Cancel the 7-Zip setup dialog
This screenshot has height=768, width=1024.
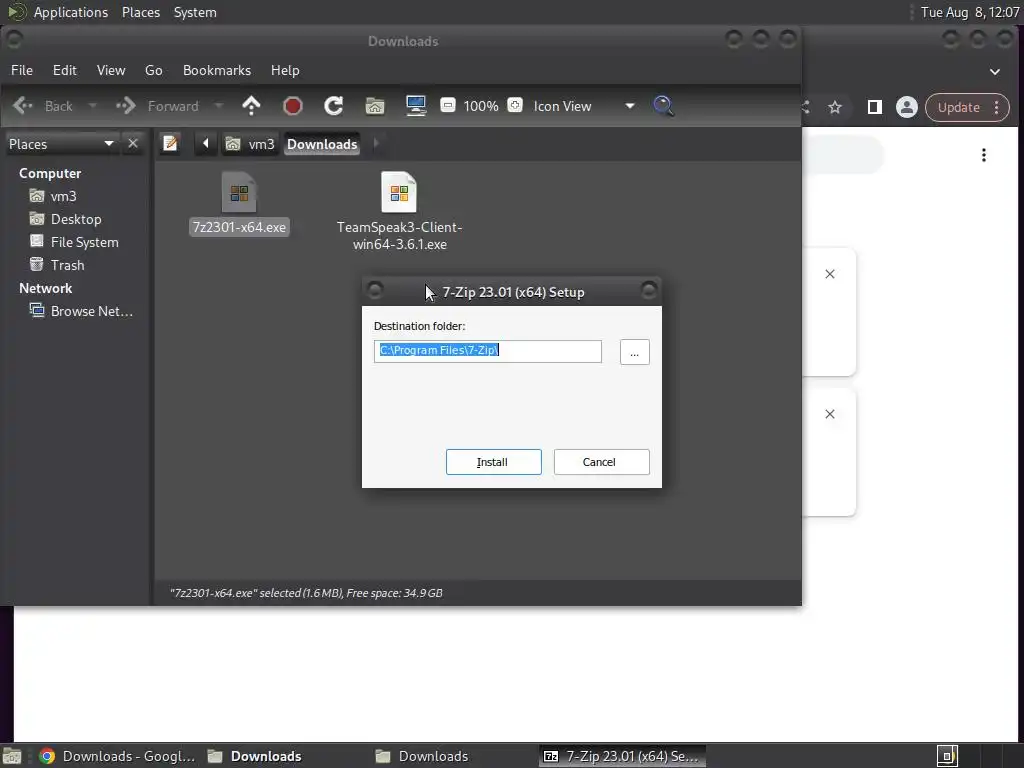coord(601,462)
